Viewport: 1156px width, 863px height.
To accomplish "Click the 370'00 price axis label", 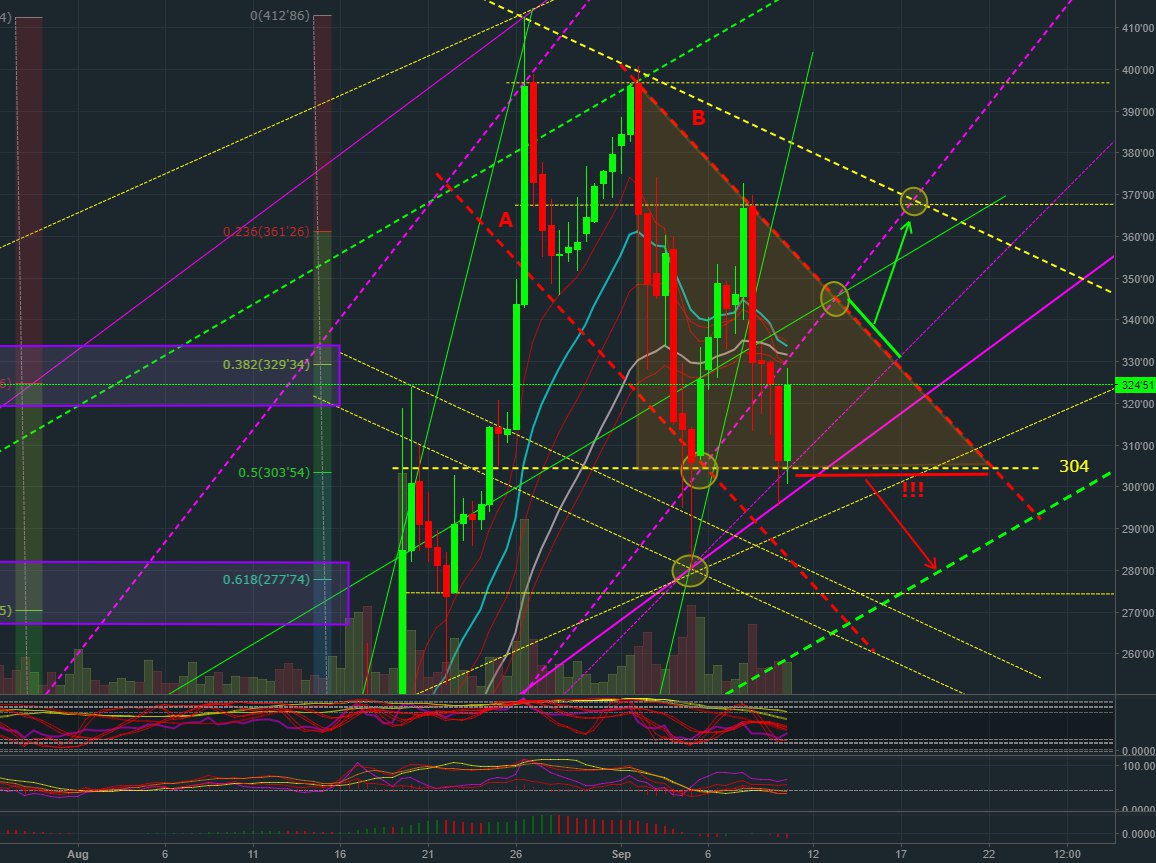I will click(x=1138, y=195).
